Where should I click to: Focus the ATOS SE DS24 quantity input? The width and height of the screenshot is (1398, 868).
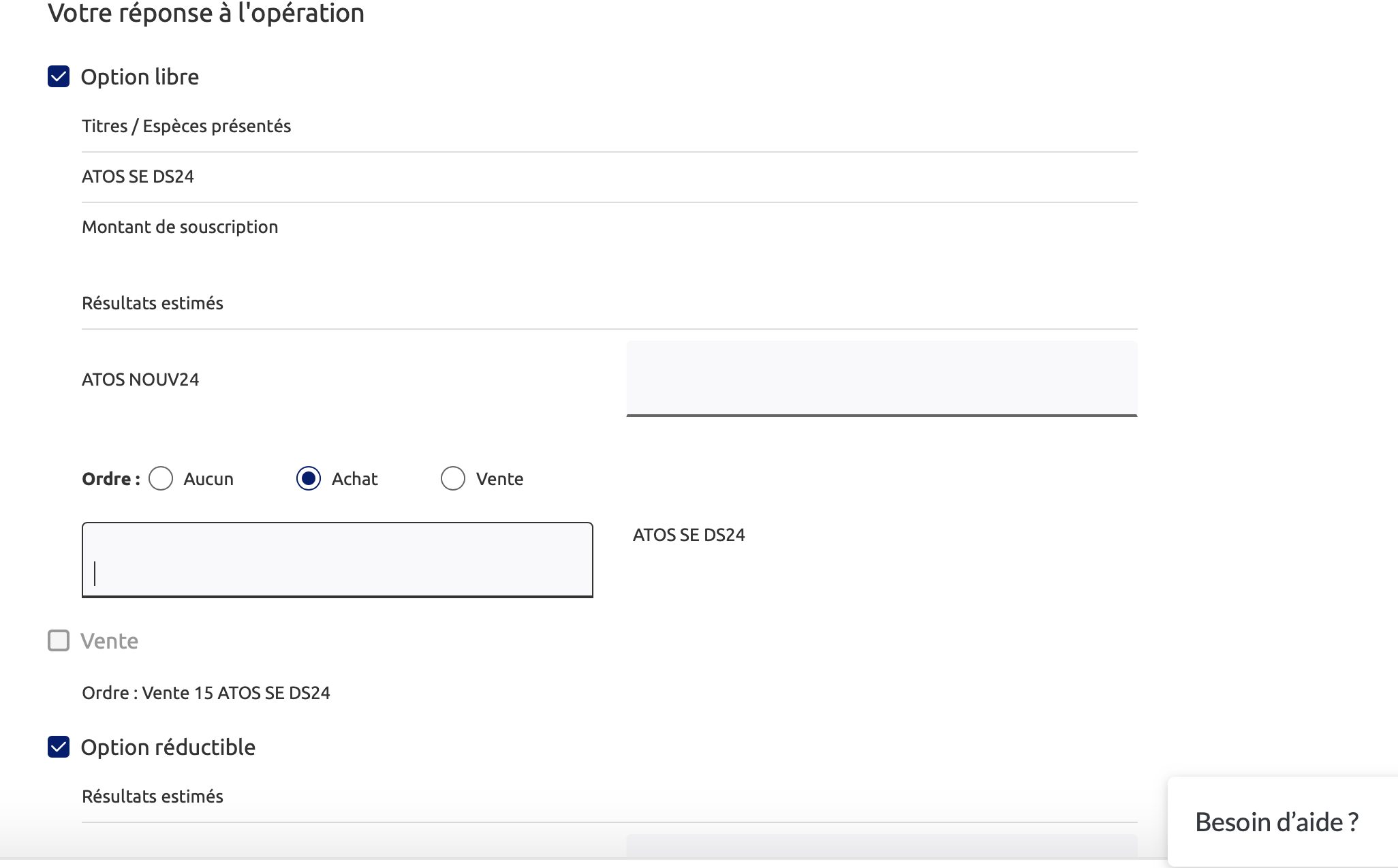pyautogui.click(x=337, y=560)
